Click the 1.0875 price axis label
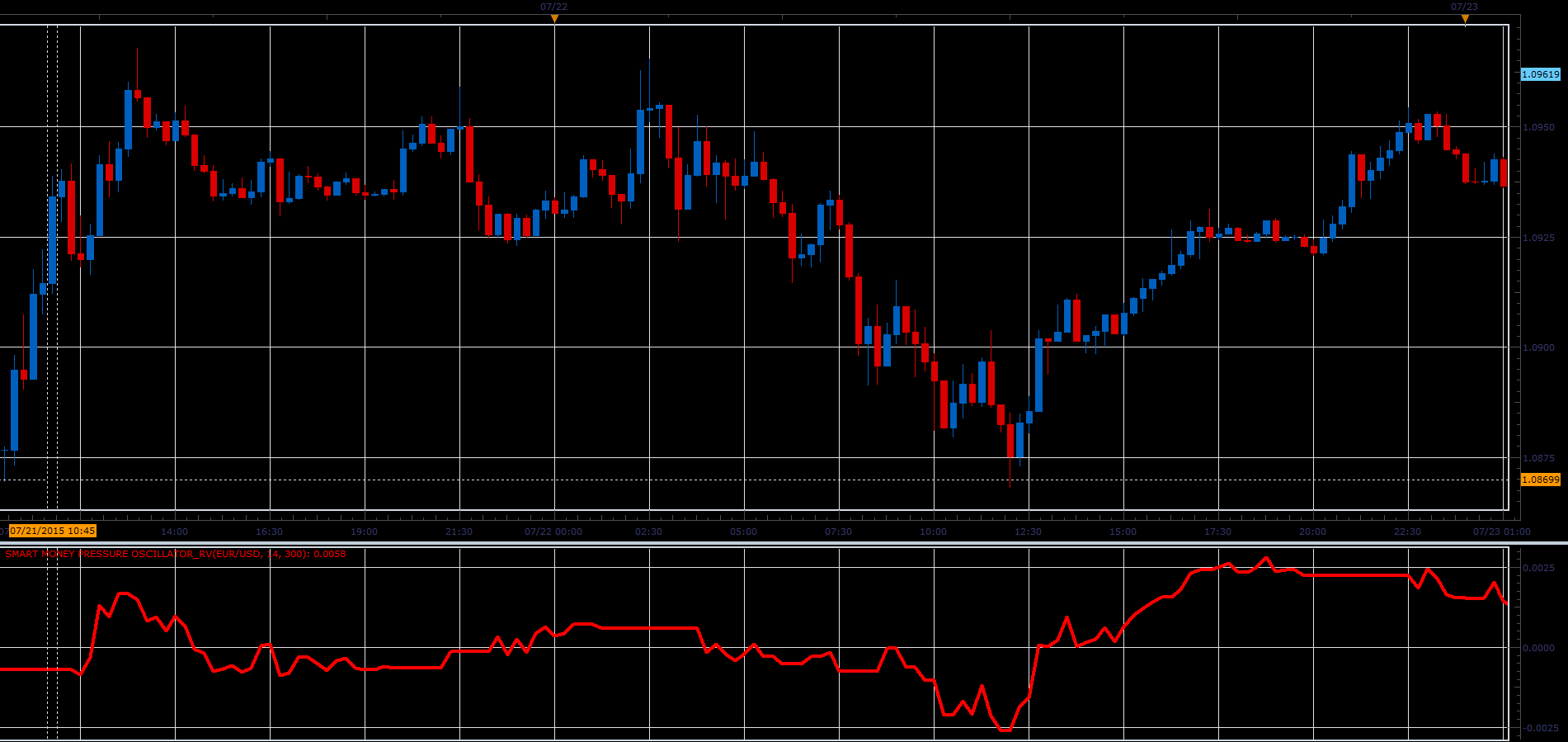Image resolution: width=1568 pixels, height=742 pixels. (1538, 458)
